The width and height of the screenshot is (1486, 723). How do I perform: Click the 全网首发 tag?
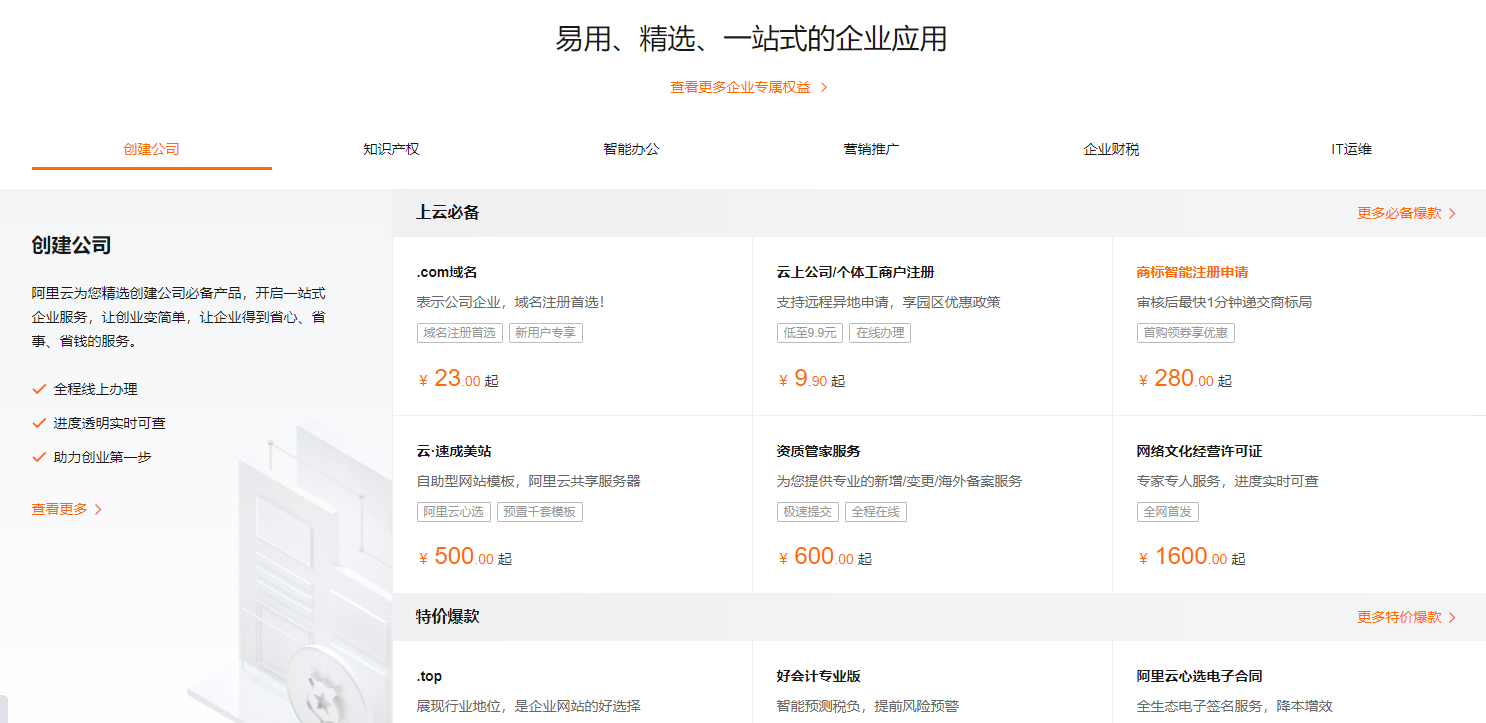pos(1167,512)
